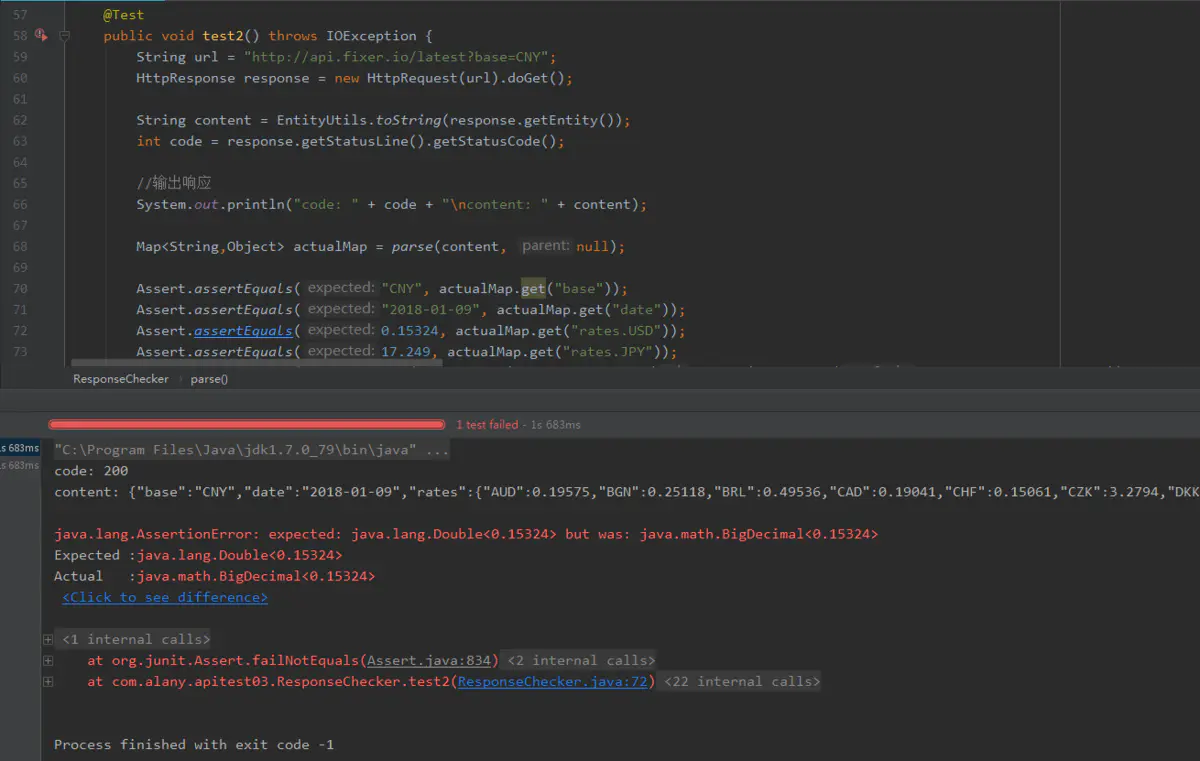This screenshot has width=1200, height=761.
Task: Expand the fold beside ResponseChecker.test2 stack line
Action: click(48, 681)
